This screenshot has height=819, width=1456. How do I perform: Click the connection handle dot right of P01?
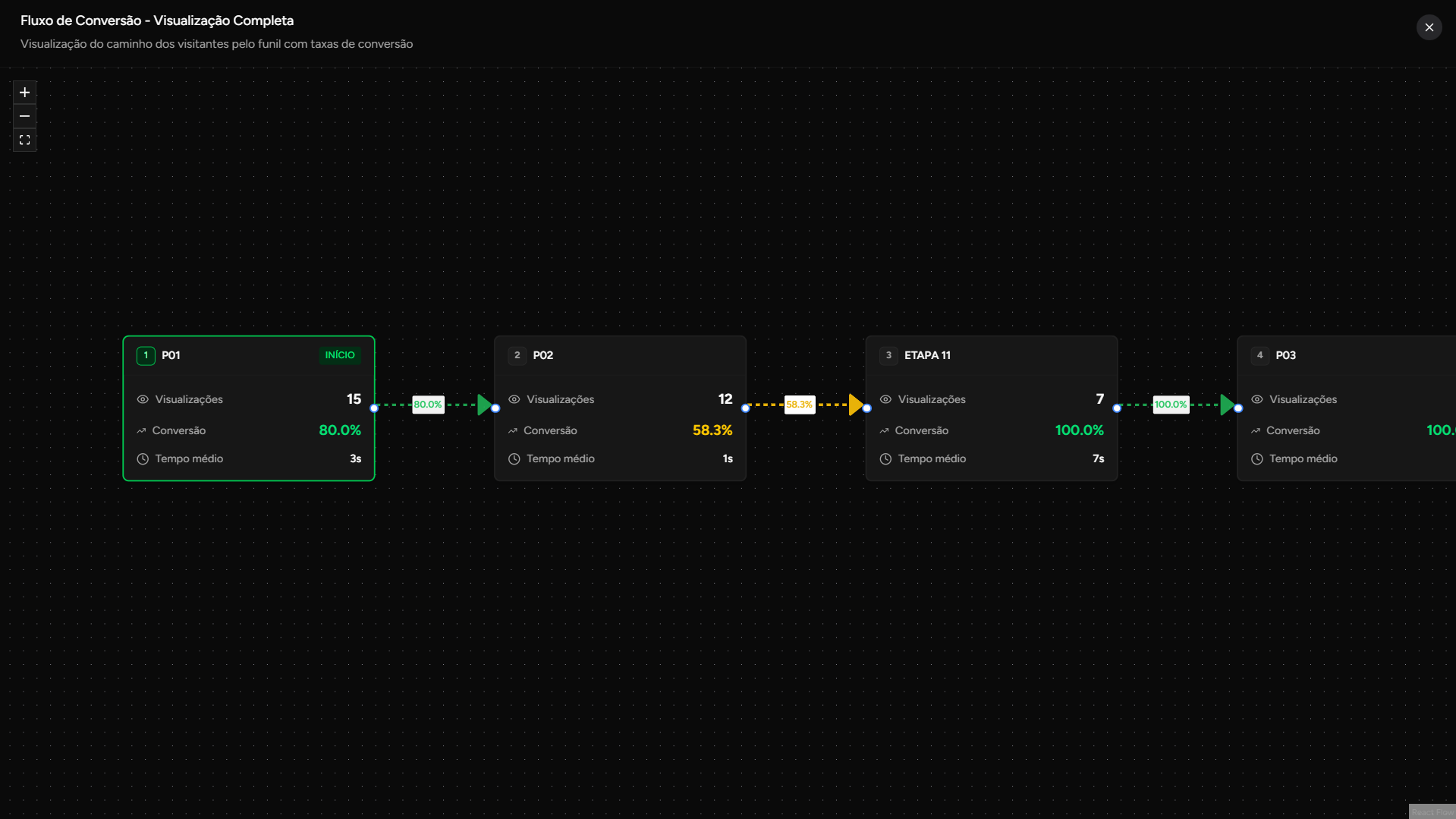(x=375, y=408)
